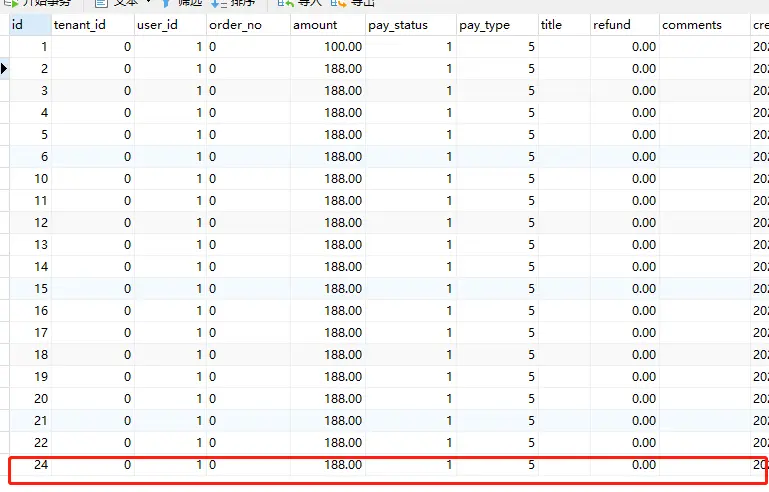Screen dimensions: 769x492
Task: Select the title column header
Action: coord(564,25)
